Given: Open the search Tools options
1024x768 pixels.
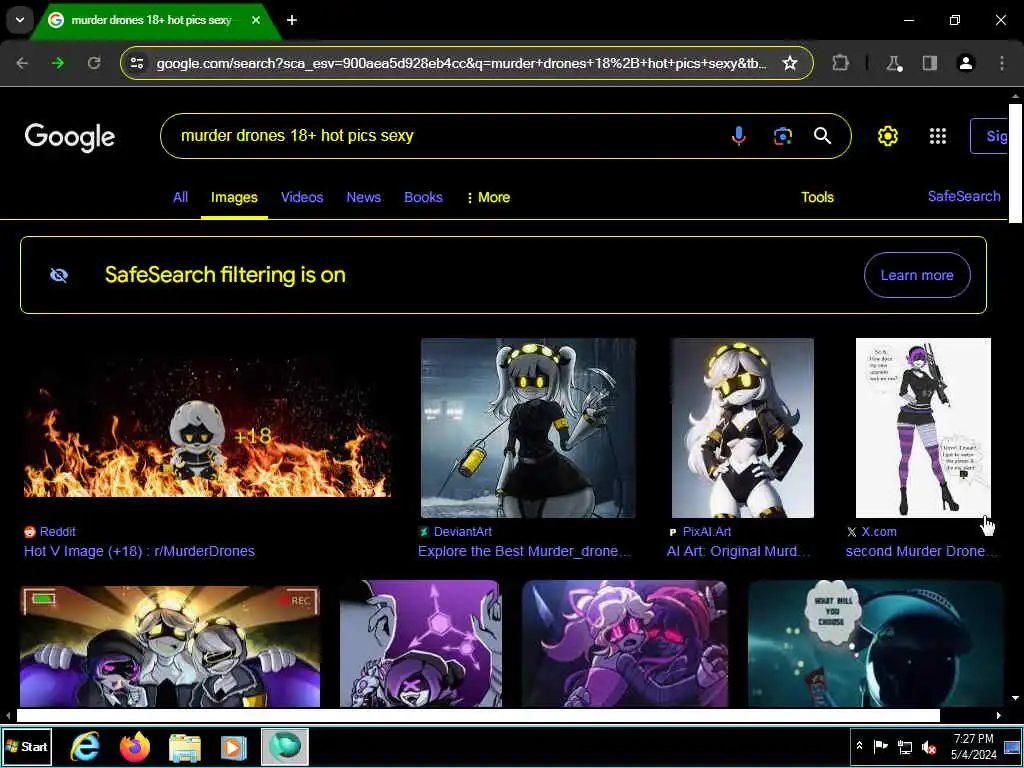Looking at the screenshot, I should point(817,197).
